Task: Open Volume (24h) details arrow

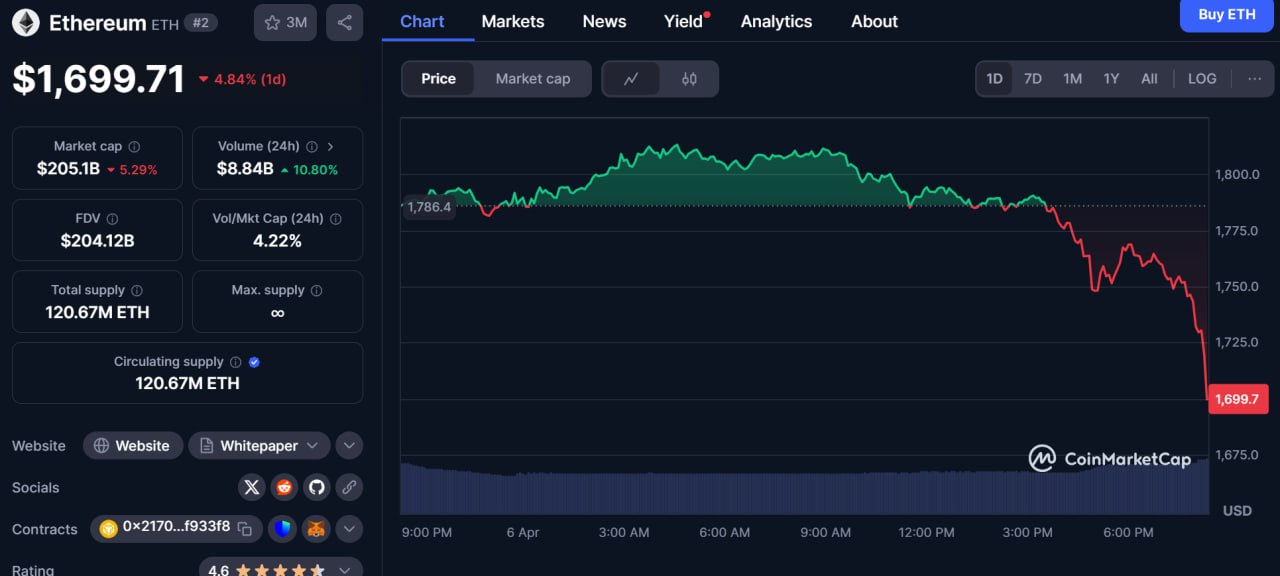Action: pos(331,147)
